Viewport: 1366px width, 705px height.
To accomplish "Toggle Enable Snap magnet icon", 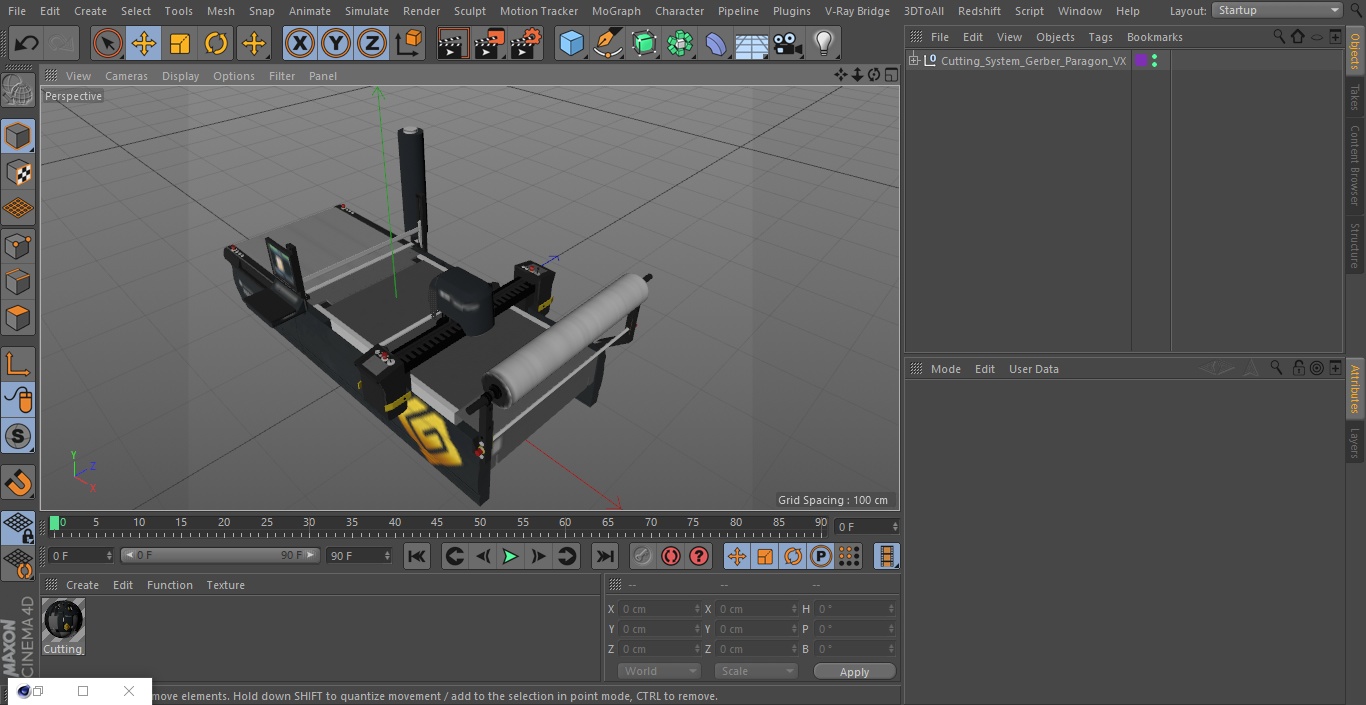I will point(18,483).
